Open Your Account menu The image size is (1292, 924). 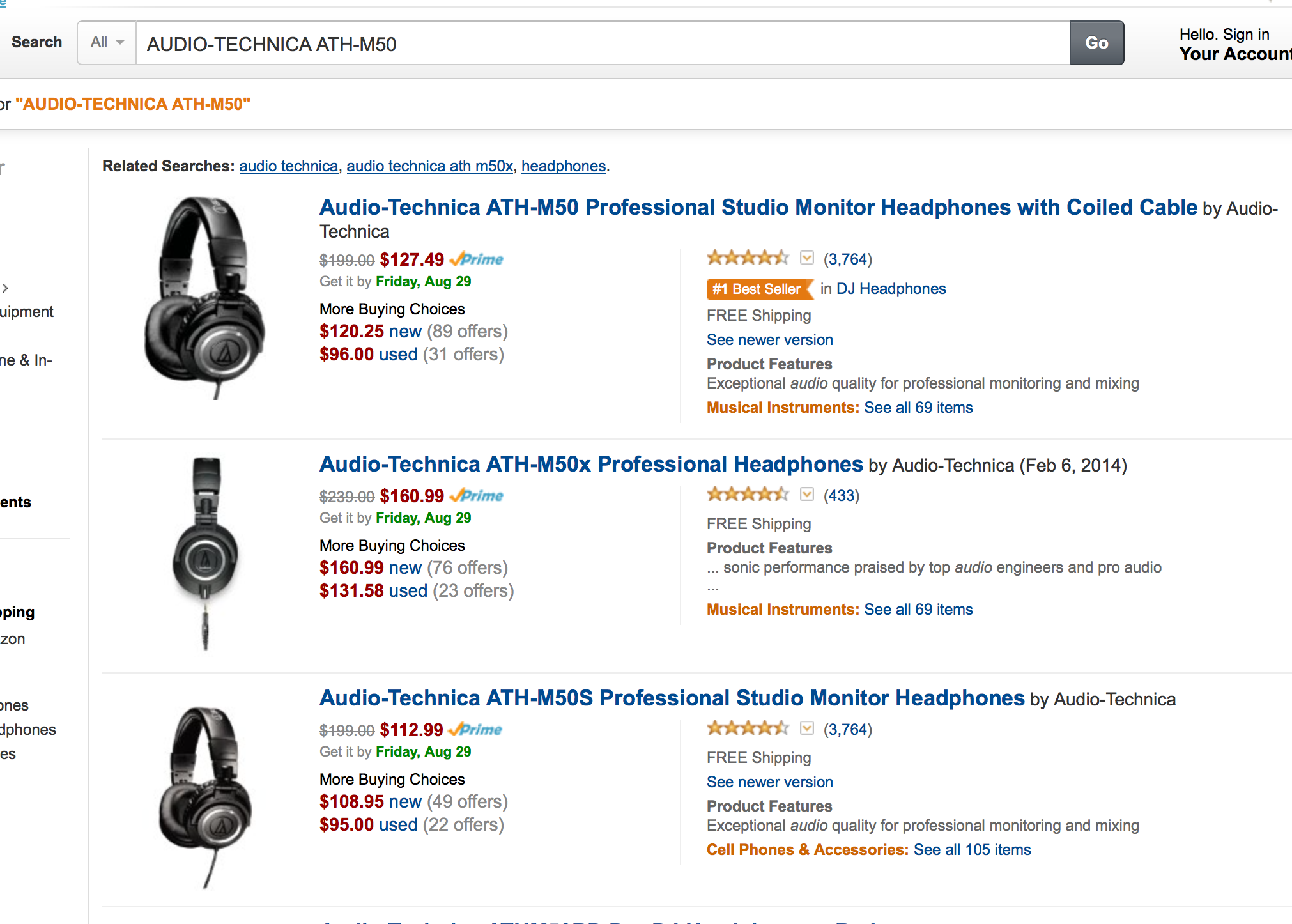[x=1234, y=54]
